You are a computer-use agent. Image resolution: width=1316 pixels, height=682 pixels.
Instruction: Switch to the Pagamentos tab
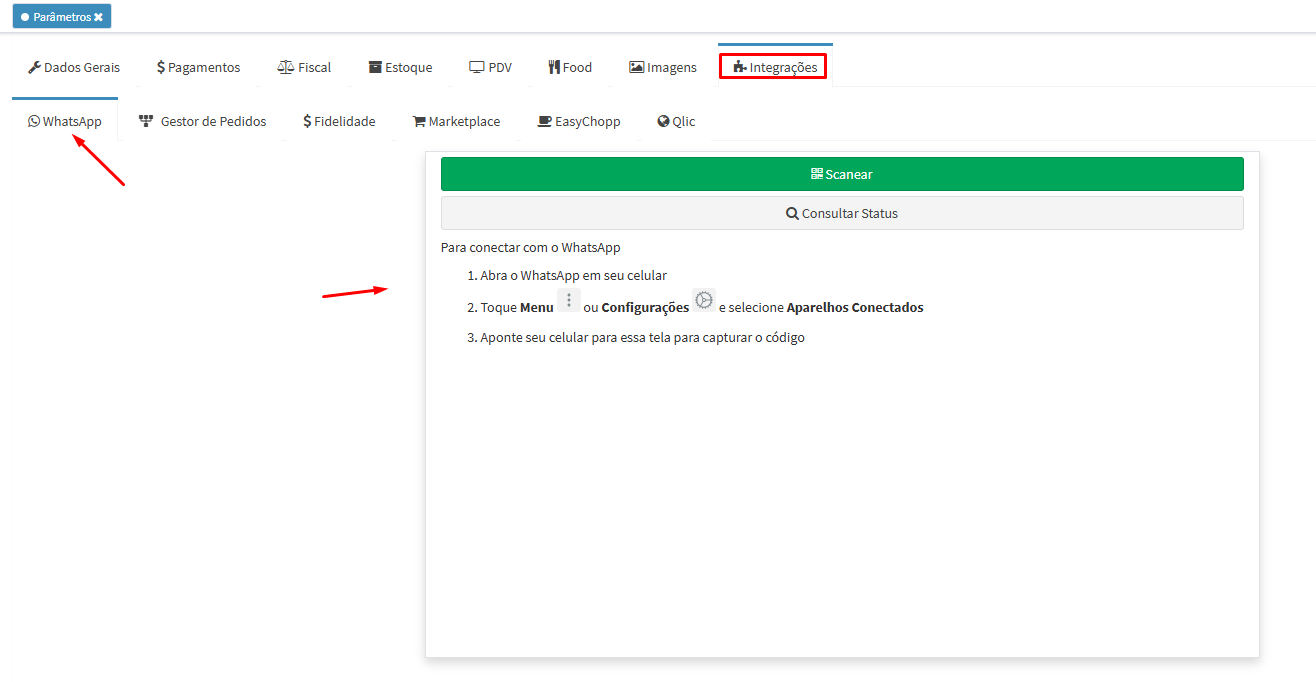coord(198,67)
